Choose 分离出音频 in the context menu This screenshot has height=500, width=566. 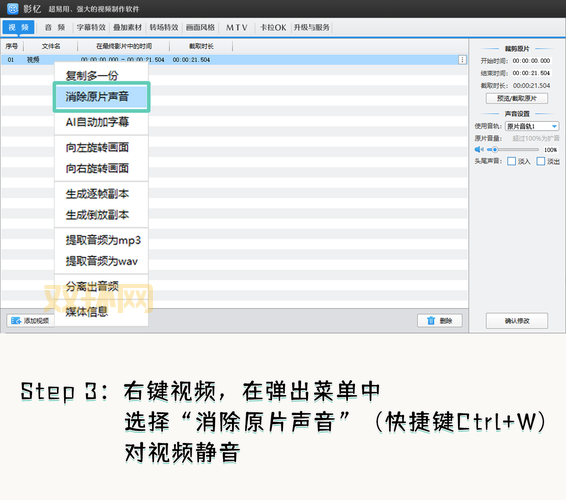tap(101, 286)
